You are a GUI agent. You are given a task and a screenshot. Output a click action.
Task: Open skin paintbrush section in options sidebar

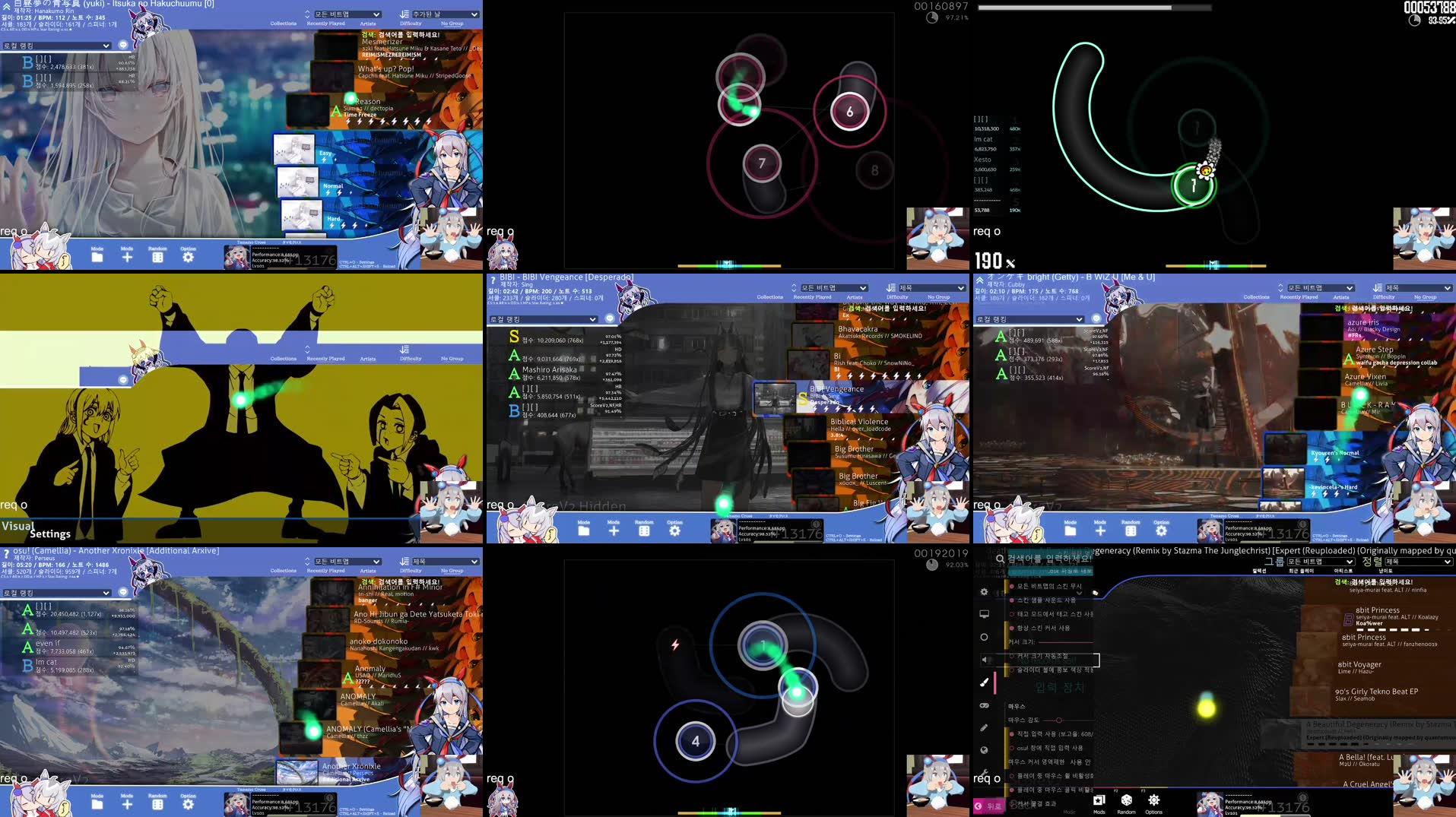[984, 682]
